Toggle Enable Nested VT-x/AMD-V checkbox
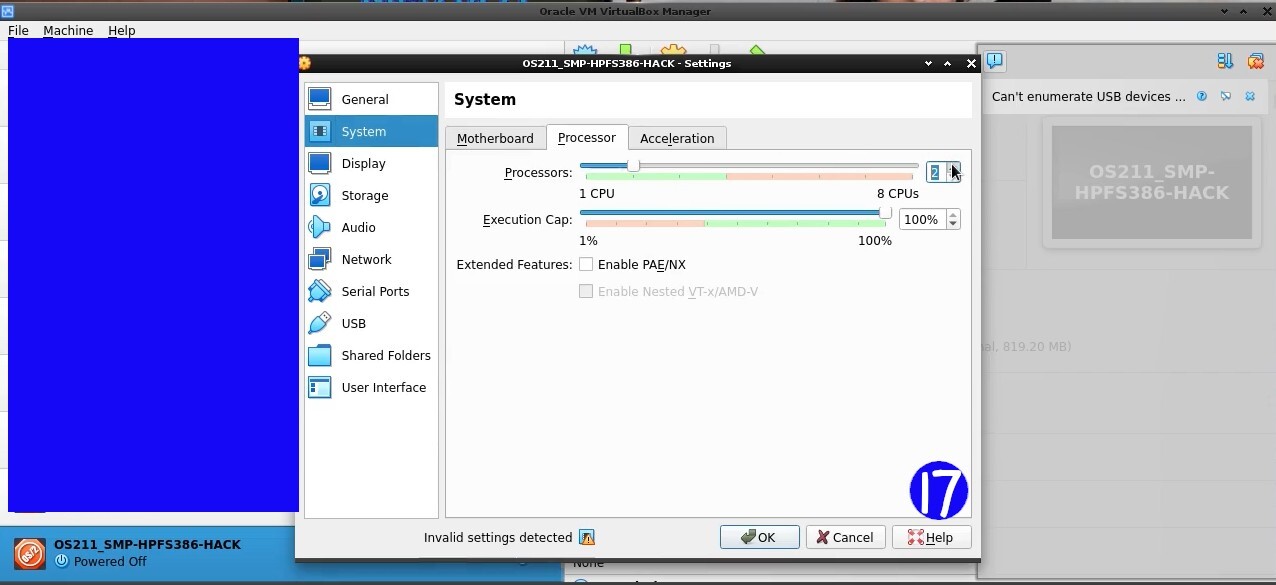Viewport: 1276px width, 585px height. click(x=586, y=291)
